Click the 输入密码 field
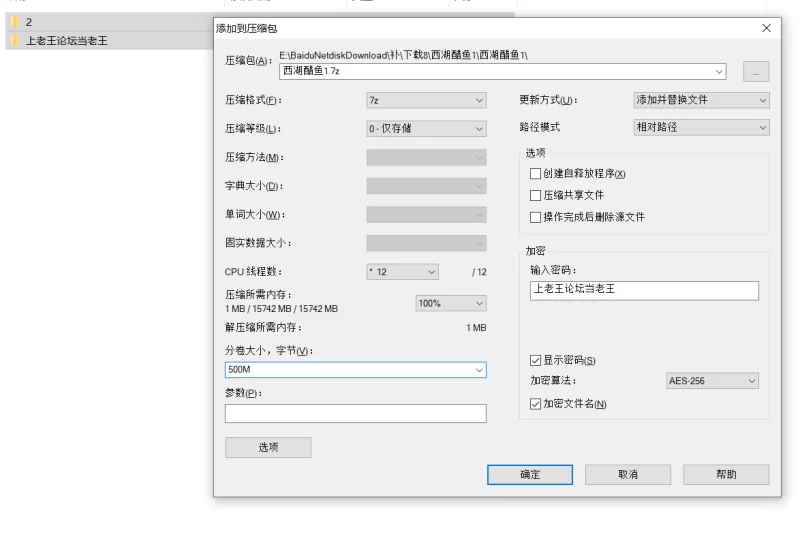This screenshot has width=800, height=545. (x=644, y=290)
